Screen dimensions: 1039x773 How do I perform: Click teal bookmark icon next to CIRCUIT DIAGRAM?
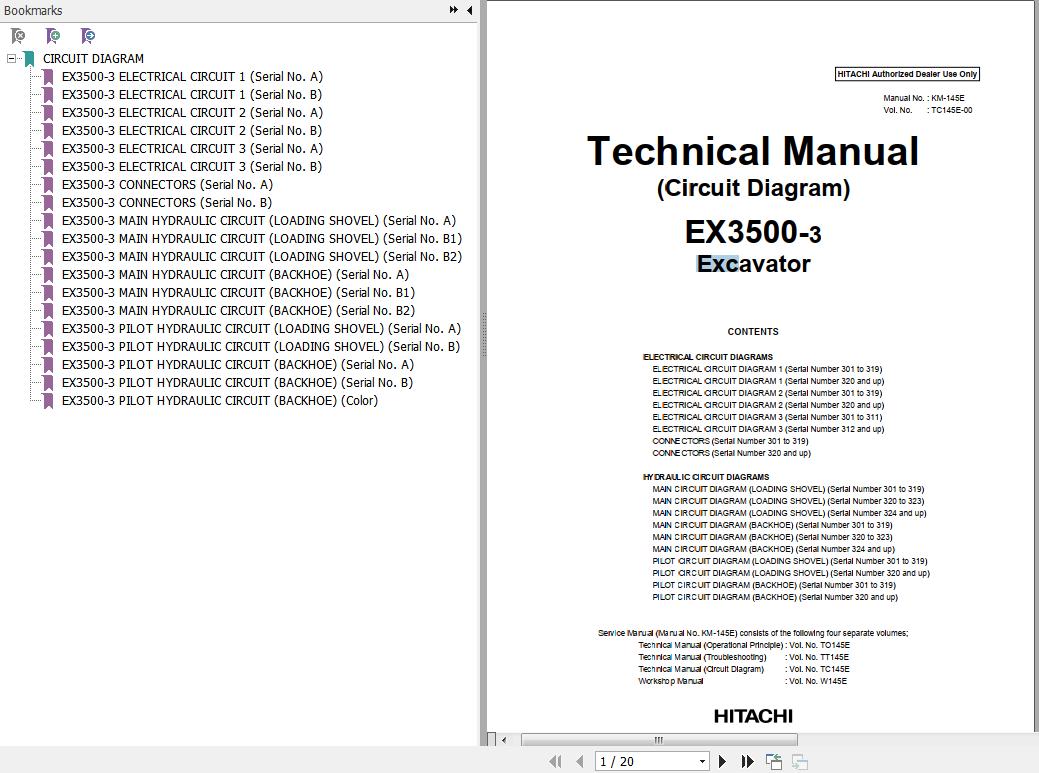click(29, 59)
